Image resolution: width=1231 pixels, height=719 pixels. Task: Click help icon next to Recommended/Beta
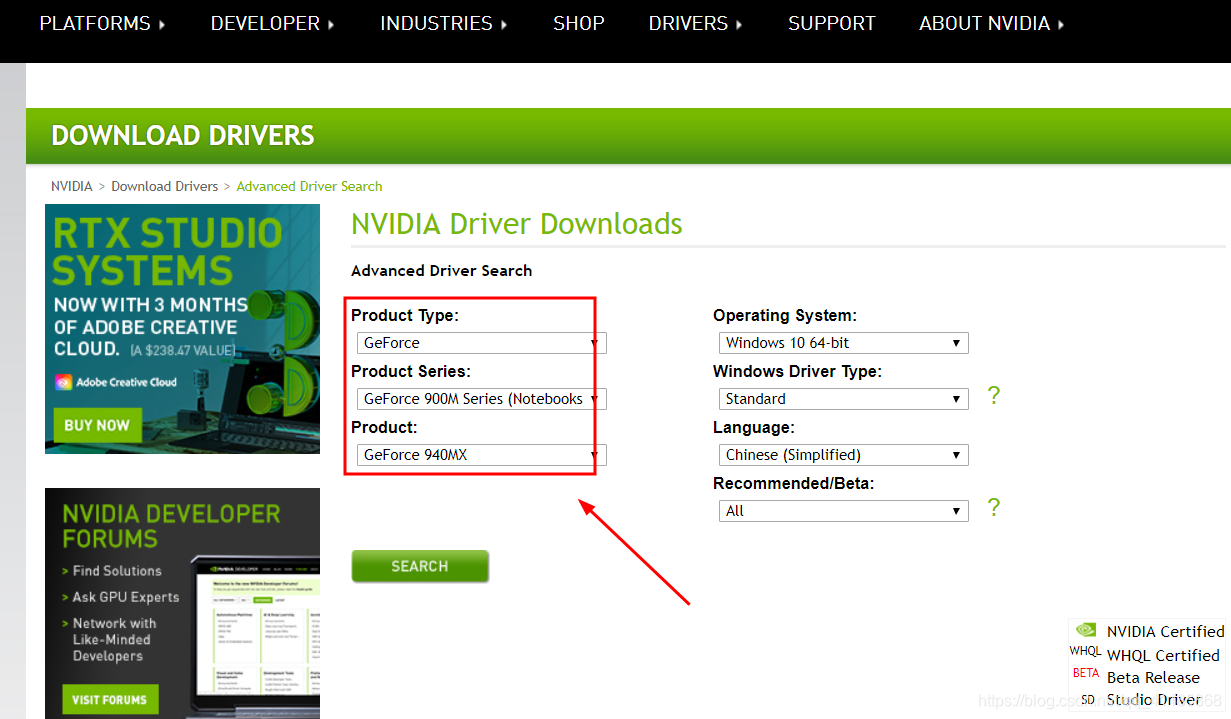tap(994, 508)
